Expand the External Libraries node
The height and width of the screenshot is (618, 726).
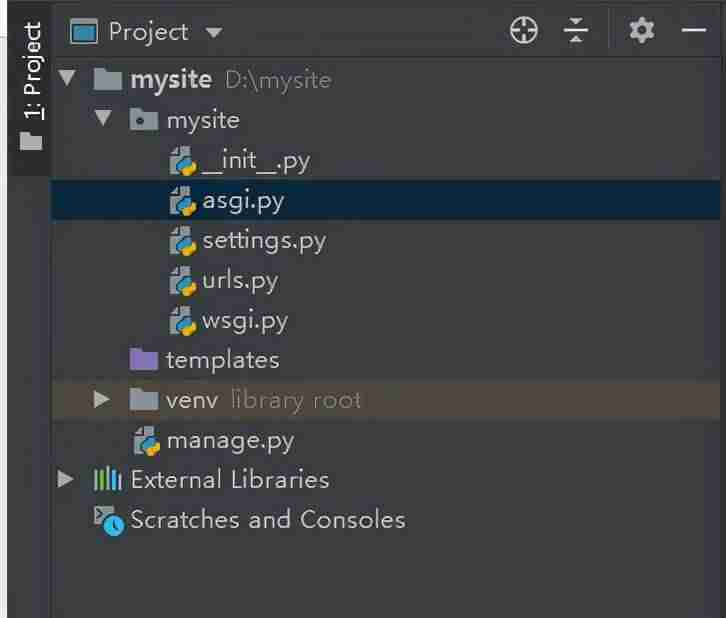pyautogui.click(x=65, y=479)
